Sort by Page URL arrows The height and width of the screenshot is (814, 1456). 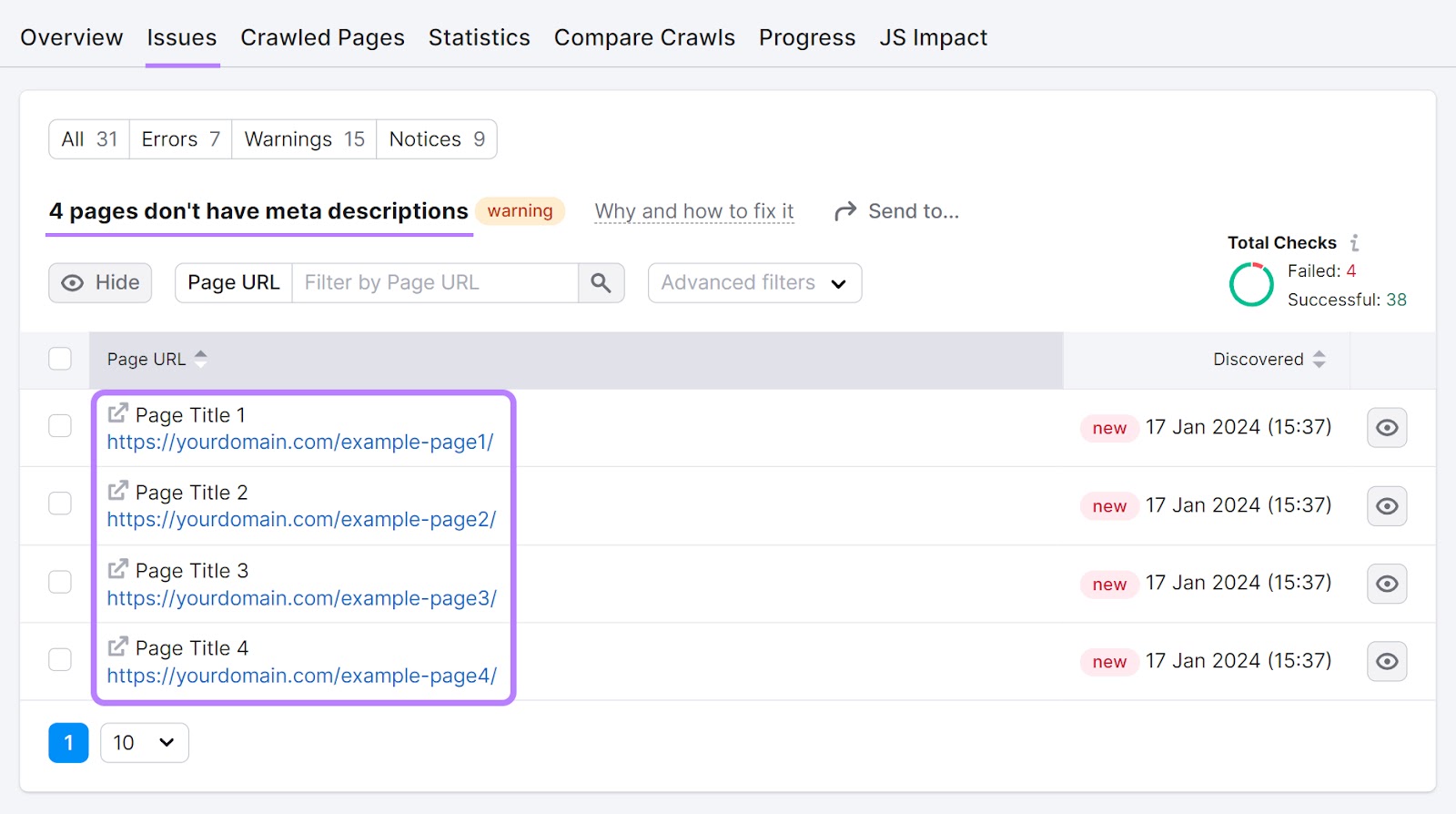click(201, 359)
